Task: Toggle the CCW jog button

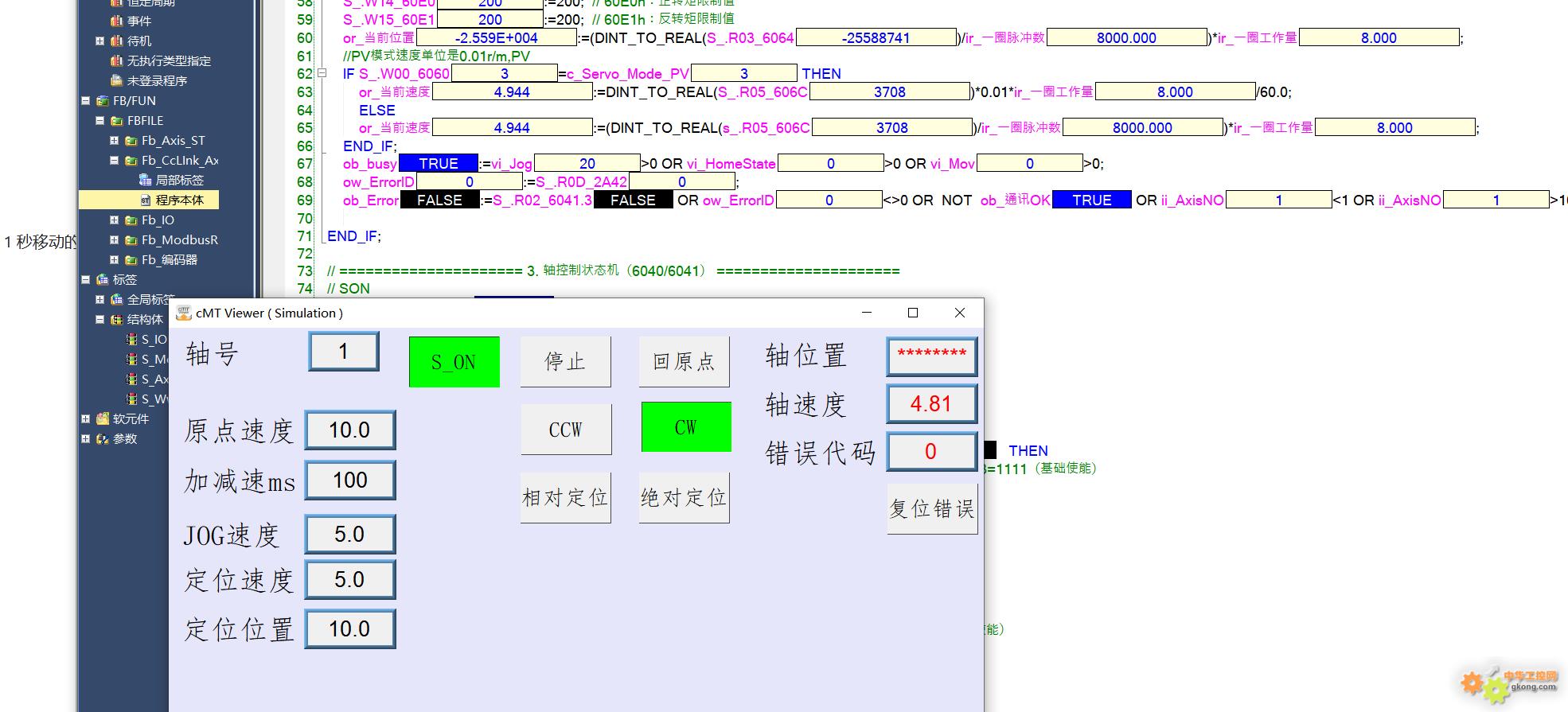Action: (565, 430)
